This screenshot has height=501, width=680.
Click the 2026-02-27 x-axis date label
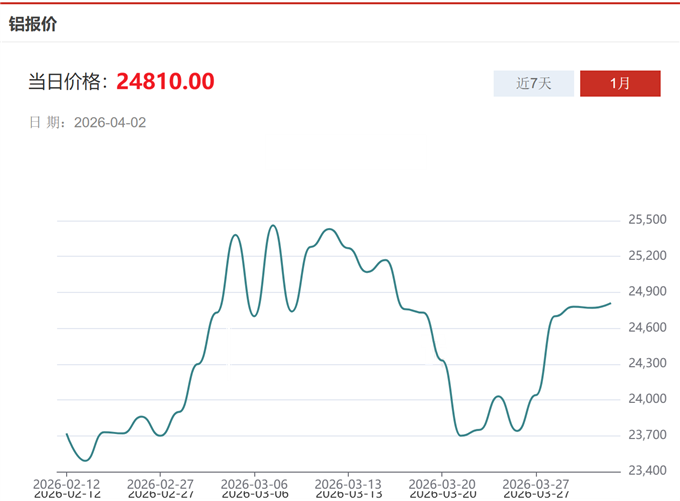click(x=161, y=486)
